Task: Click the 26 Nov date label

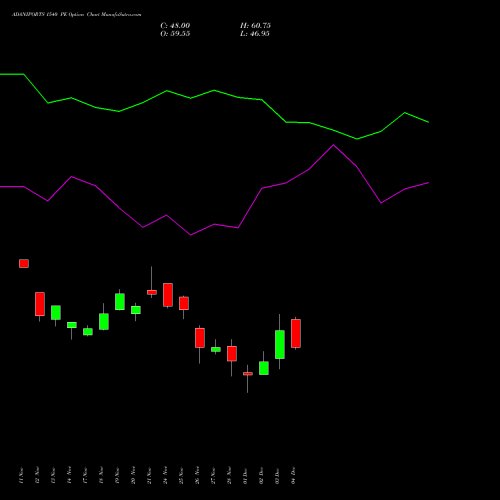Action: (197, 475)
